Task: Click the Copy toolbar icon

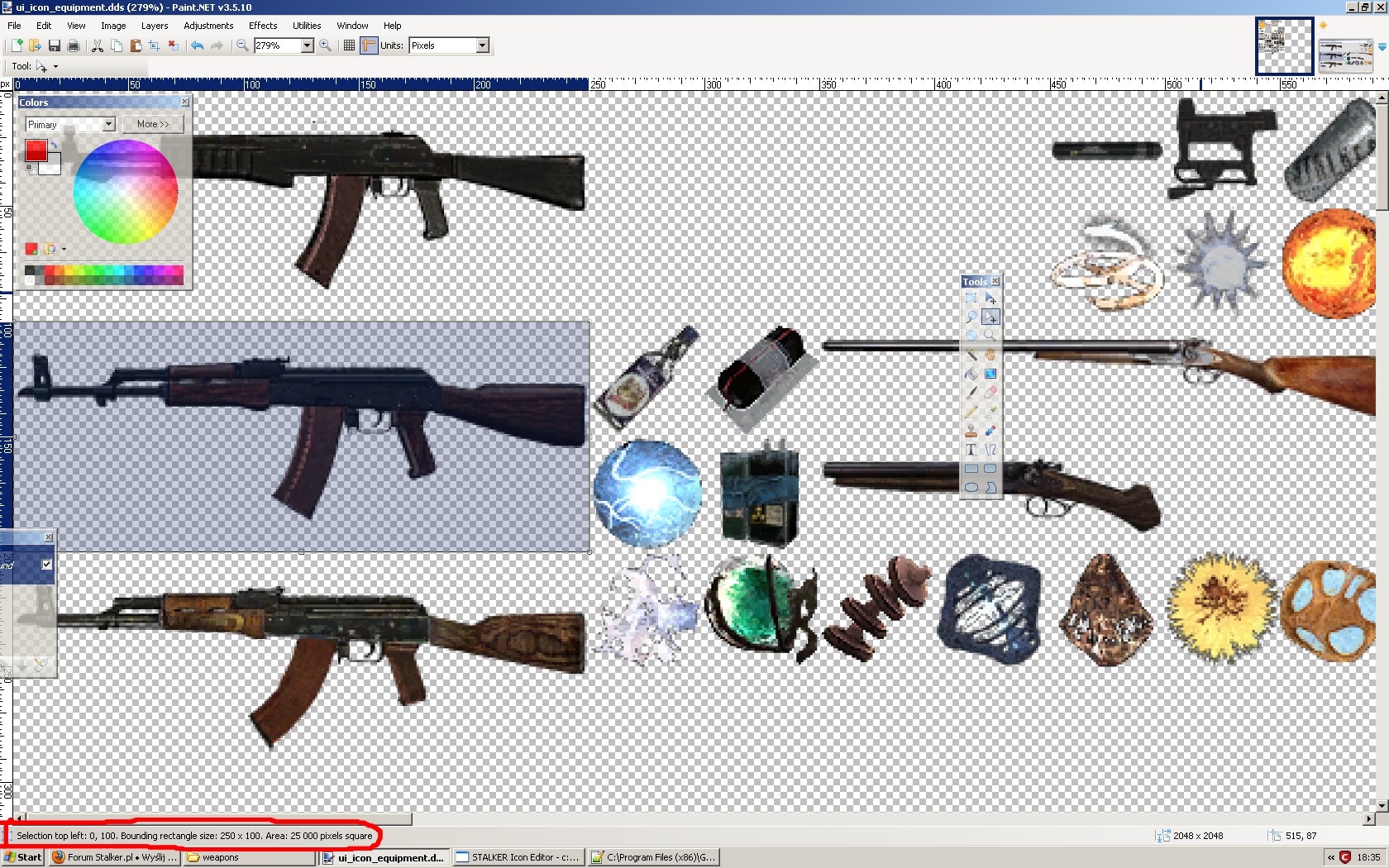Action: (117, 45)
